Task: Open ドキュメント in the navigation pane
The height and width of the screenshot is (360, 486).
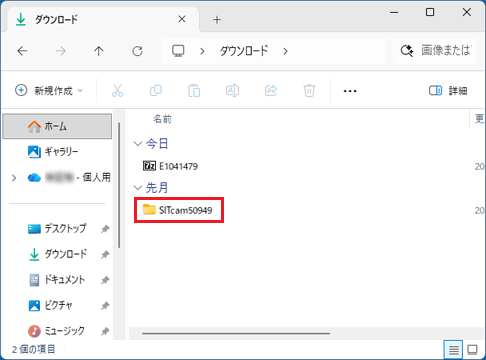Action: pyautogui.click(x=57, y=280)
